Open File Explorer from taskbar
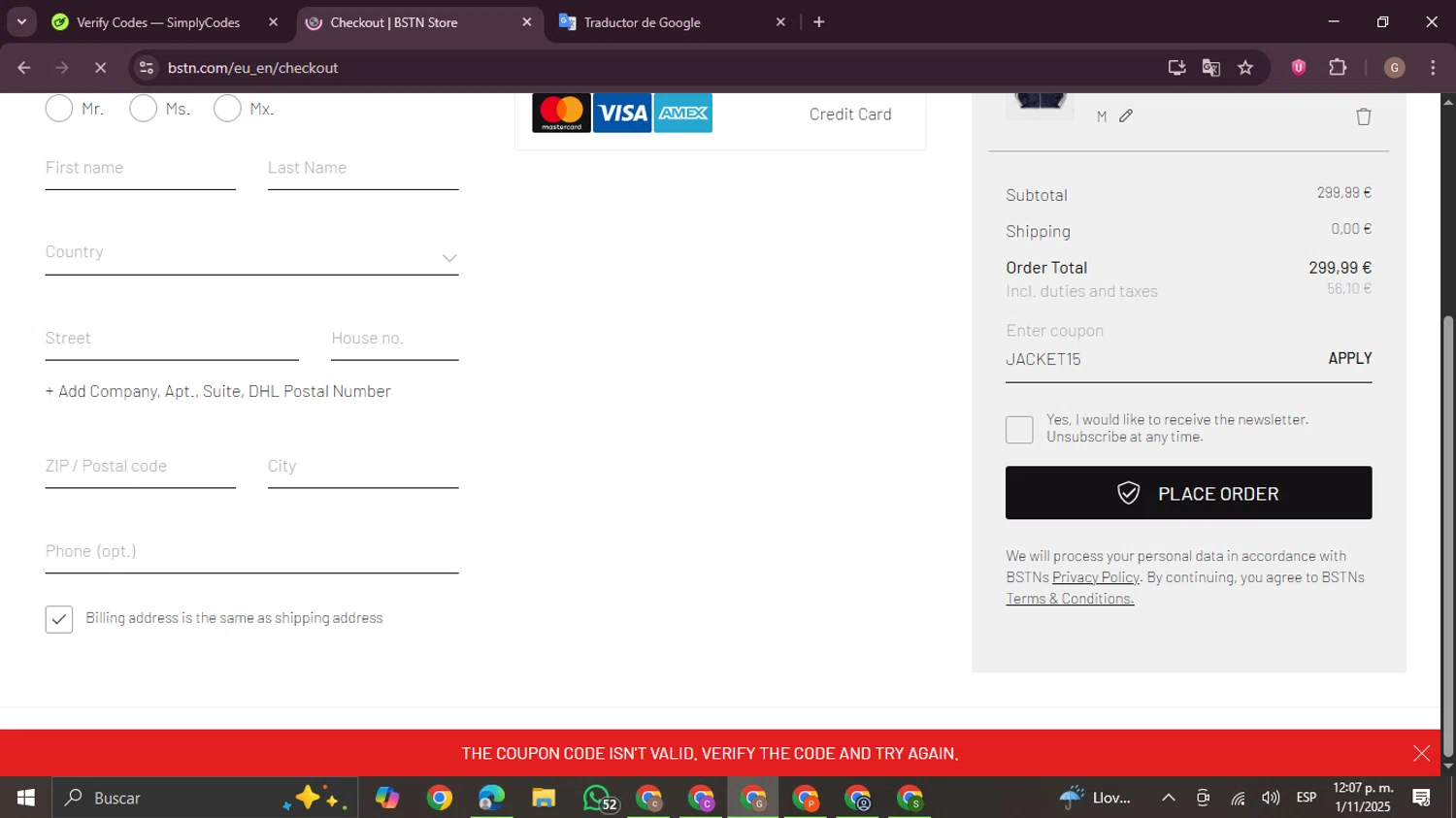The width and height of the screenshot is (1456, 818). tap(544, 799)
